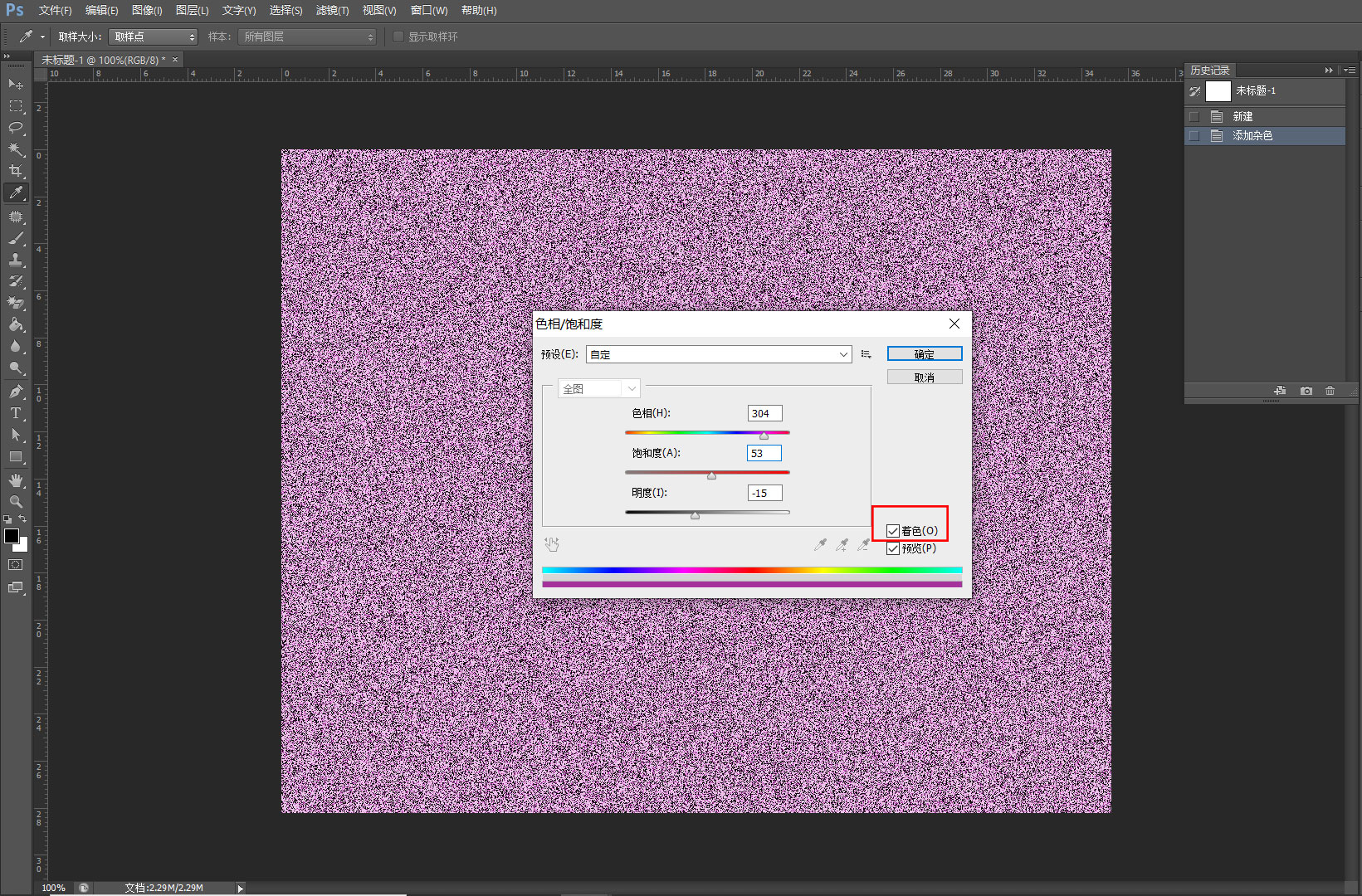Viewport: 1362px width, 896px height.
Task: Open the 样本 所有图层 dropdown
Action: (307, 37)
